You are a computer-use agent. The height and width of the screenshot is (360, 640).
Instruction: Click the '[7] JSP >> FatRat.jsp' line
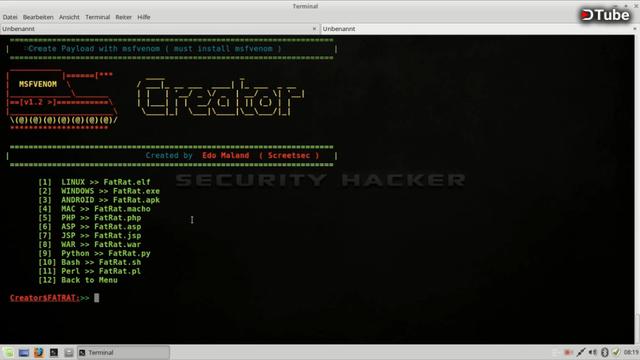(x=89, y=236)
